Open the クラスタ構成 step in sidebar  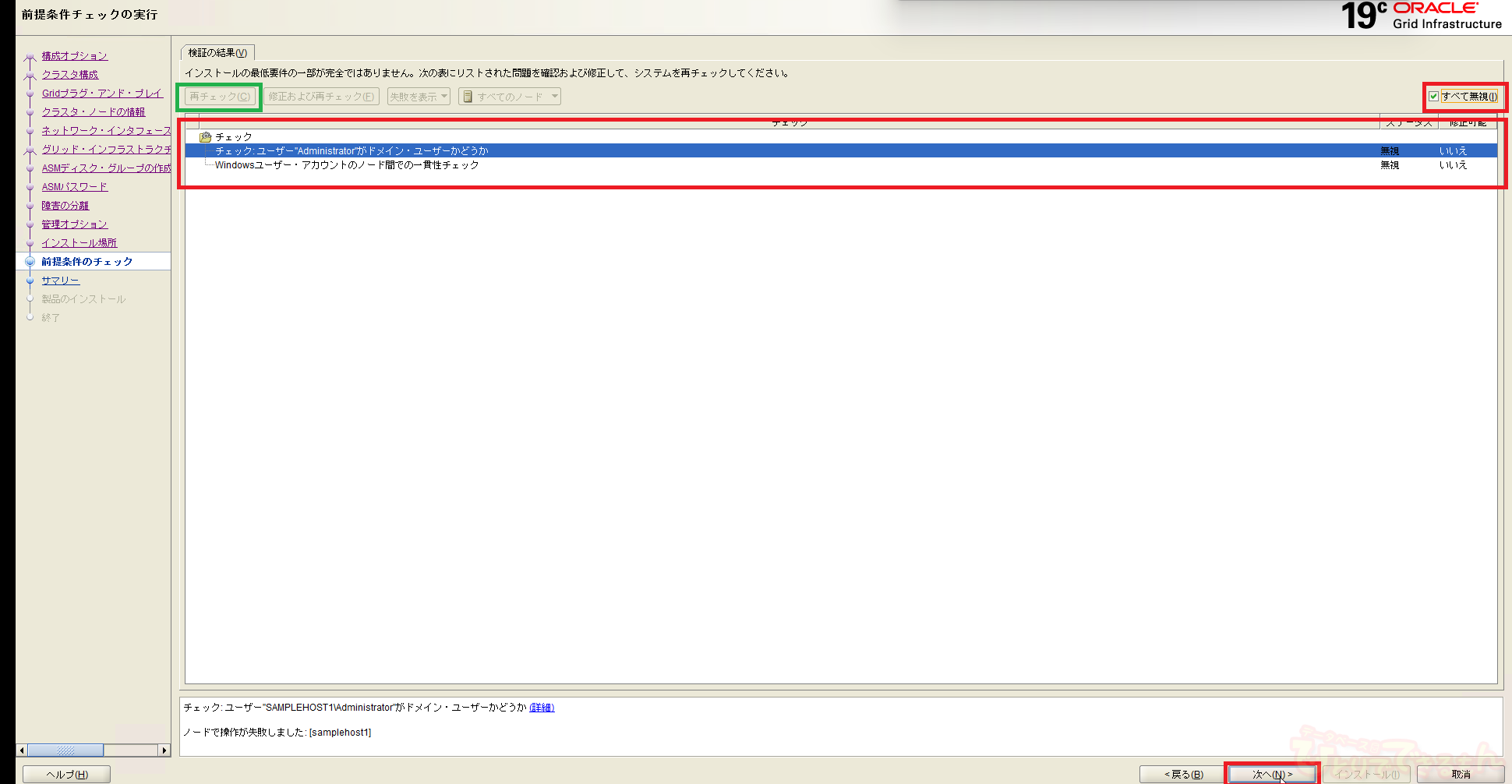coord(70,75)
